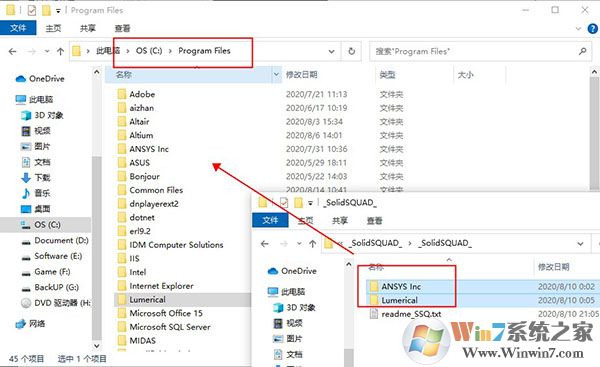Select 文档 in Program Files sidebar
Viewport: 600px width, 367px height.
coord(36,162)
